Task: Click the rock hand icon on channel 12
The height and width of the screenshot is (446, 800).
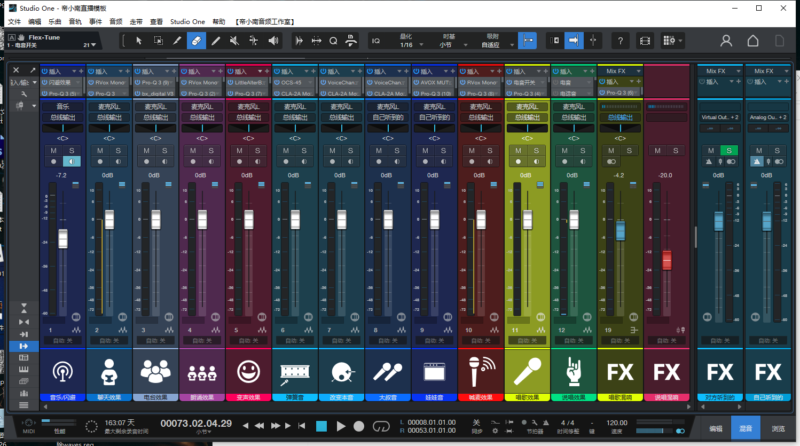Action: 574,373
